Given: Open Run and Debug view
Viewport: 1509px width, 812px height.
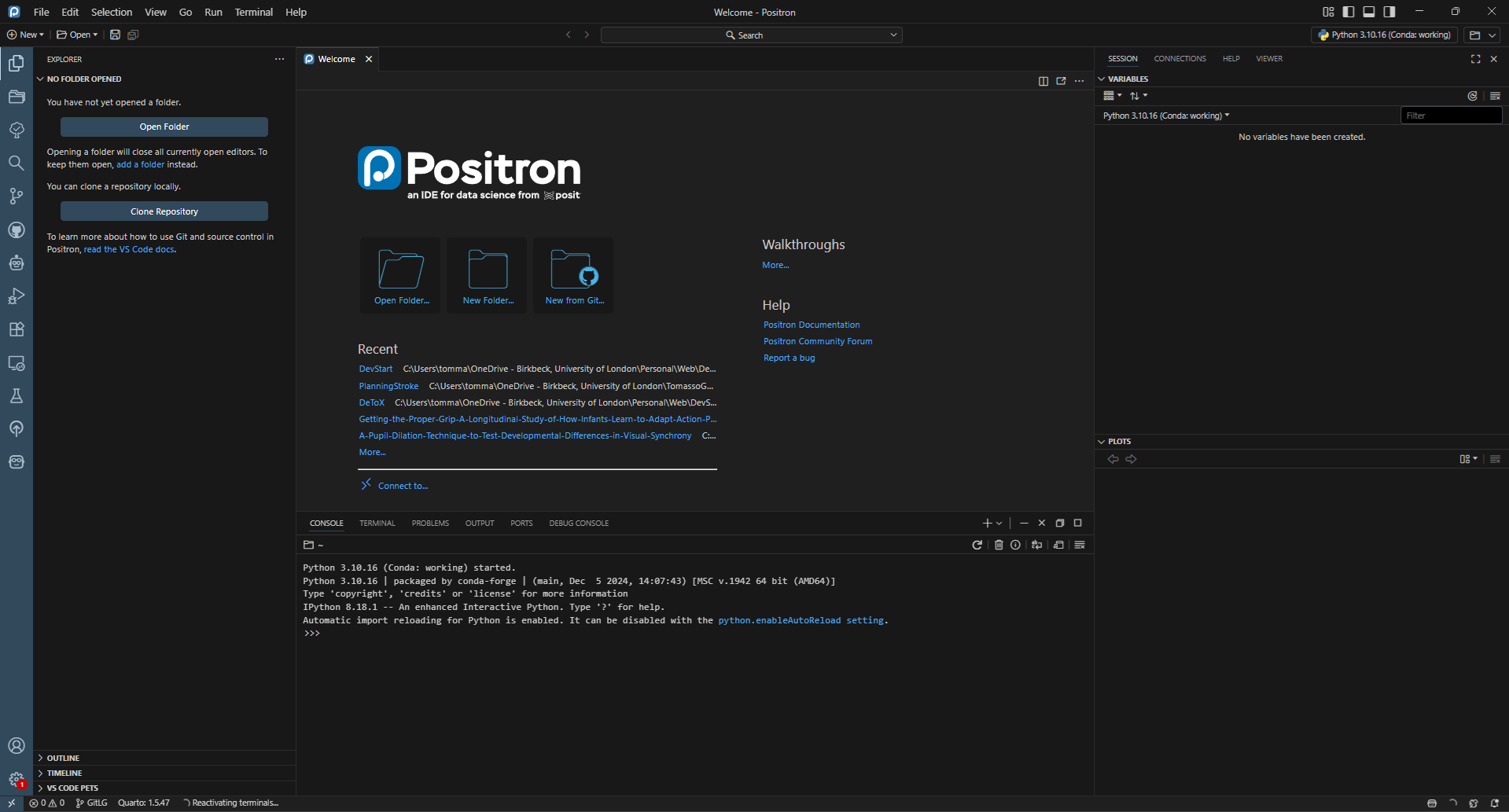Looking at the screenshot, I should pos(16,296).
